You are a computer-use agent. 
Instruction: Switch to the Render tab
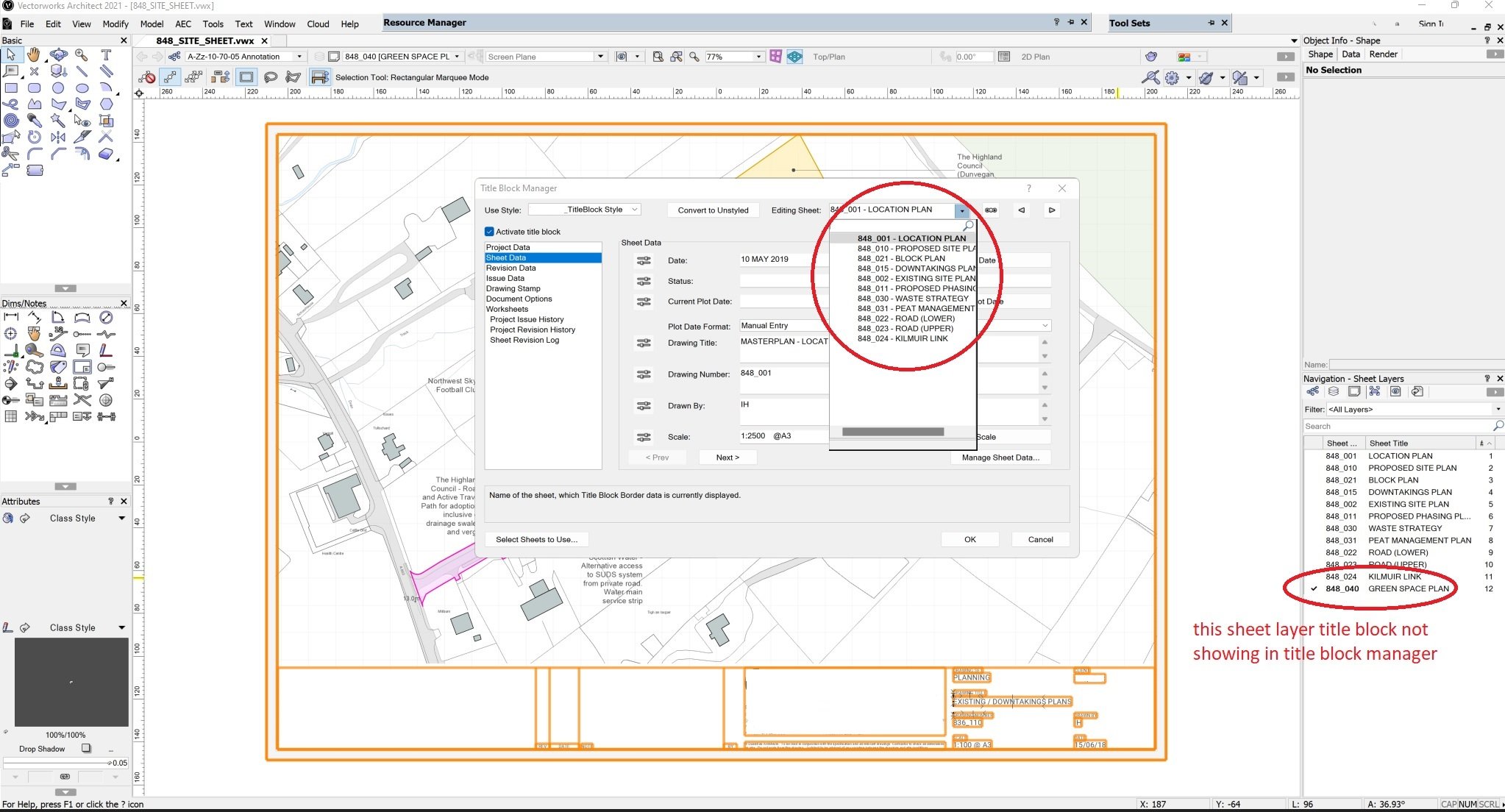point(1384,54)
